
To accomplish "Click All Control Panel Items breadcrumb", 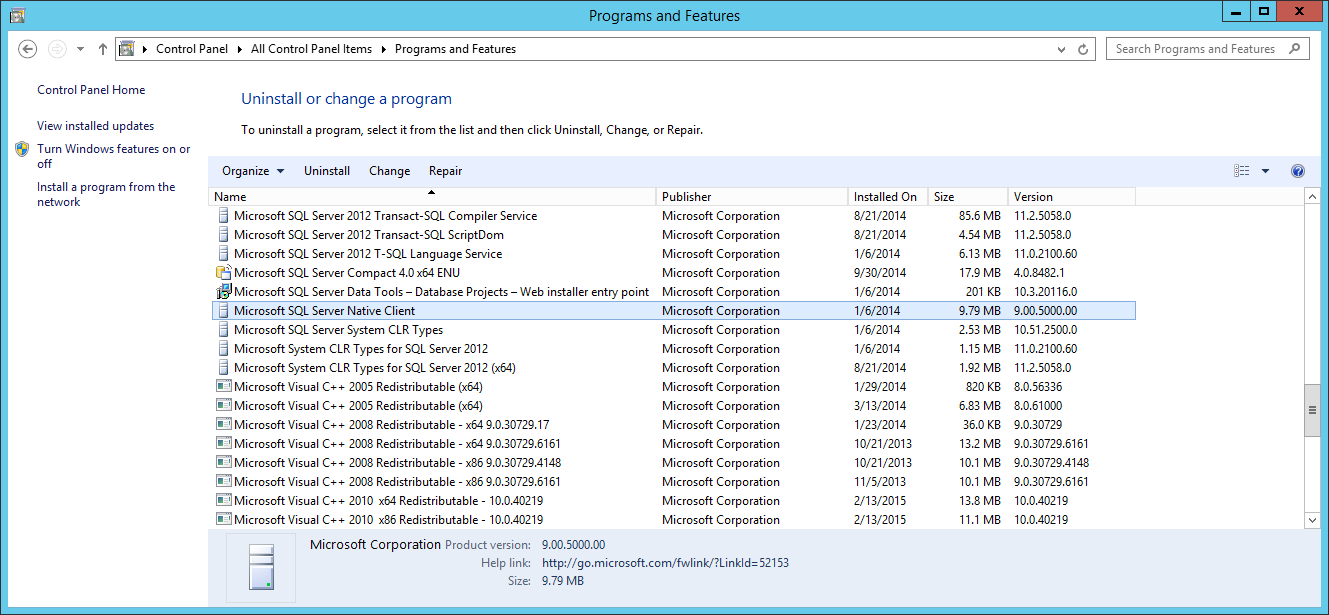I will (311, 49).
